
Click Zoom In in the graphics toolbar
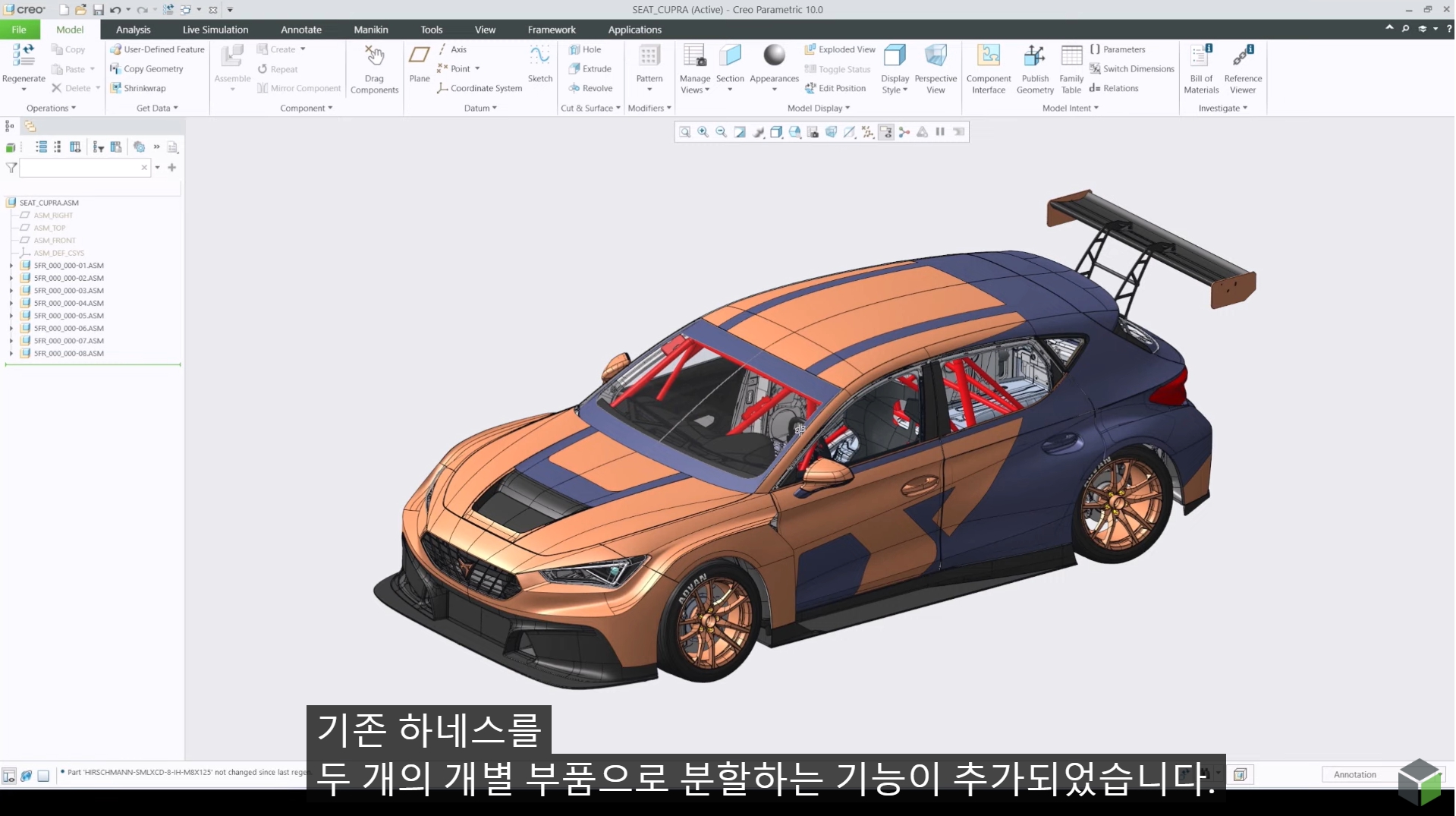(703, 132)
